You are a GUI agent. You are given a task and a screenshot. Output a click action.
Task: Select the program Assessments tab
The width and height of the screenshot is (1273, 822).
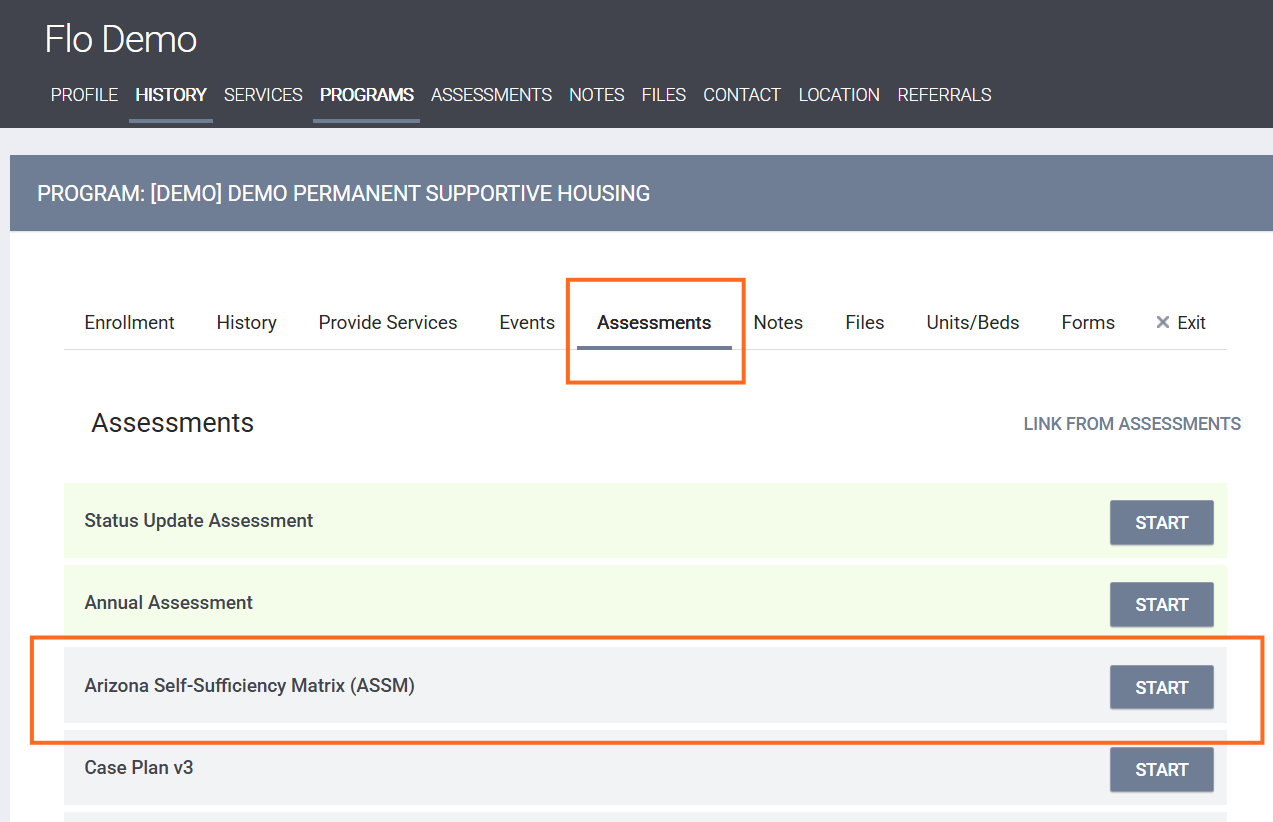pos(654,323)
